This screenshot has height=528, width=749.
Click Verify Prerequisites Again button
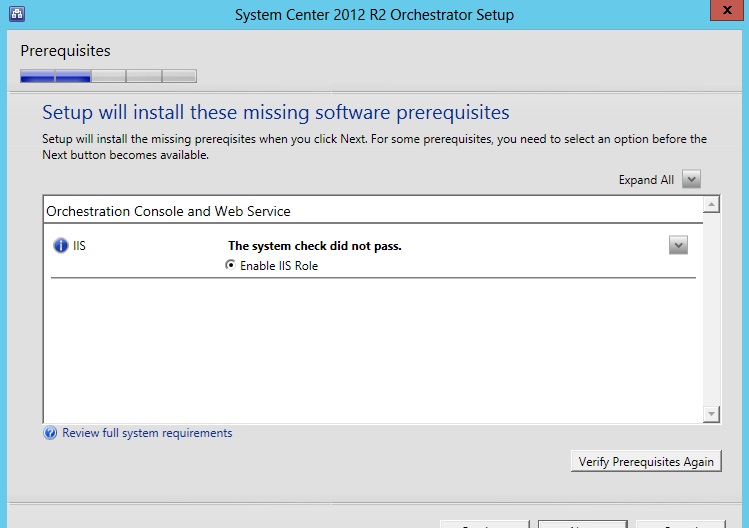point(646,461)
